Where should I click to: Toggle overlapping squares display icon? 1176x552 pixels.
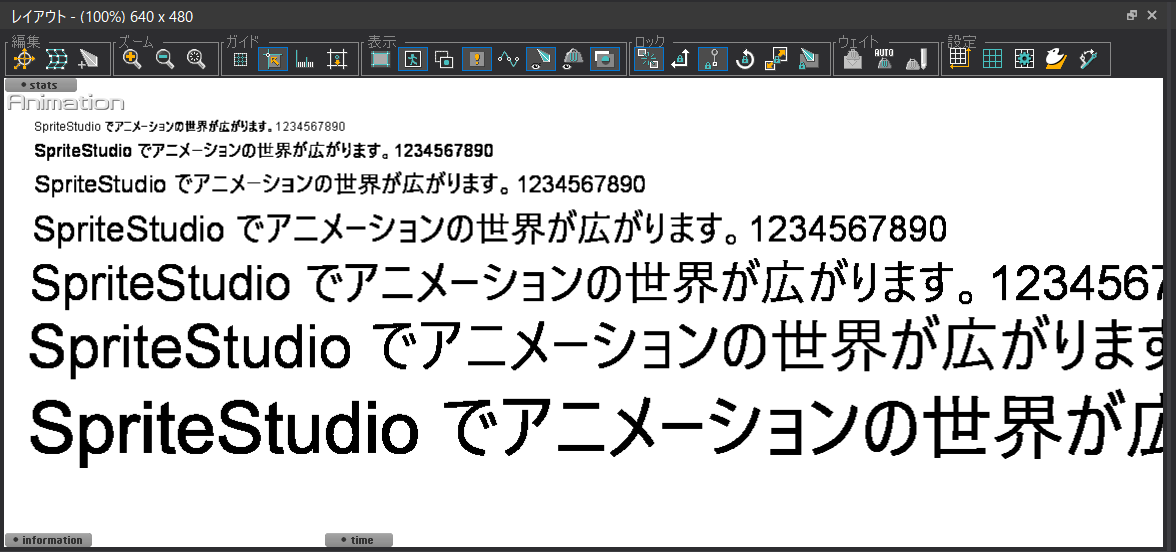445,59
